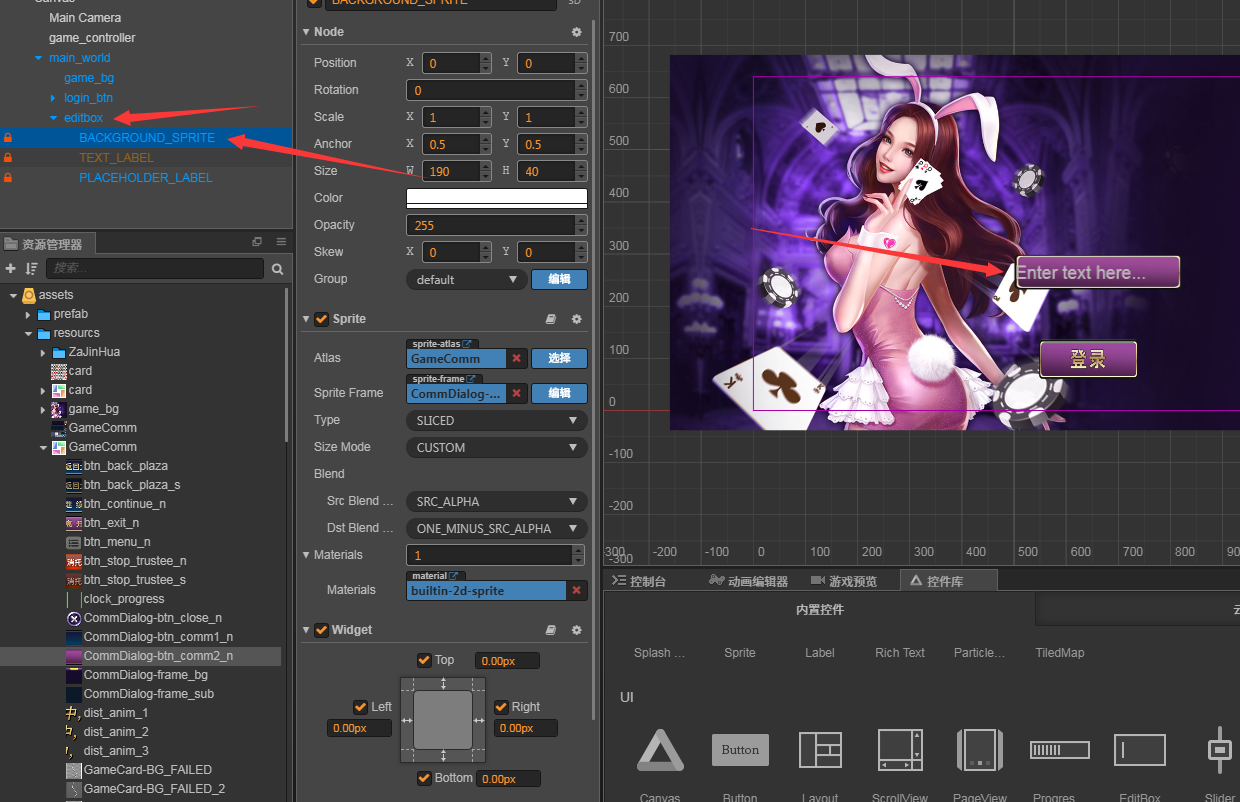Click the asset sort order icon
This screenshot has height=802, width=1240.
point(32,268)
